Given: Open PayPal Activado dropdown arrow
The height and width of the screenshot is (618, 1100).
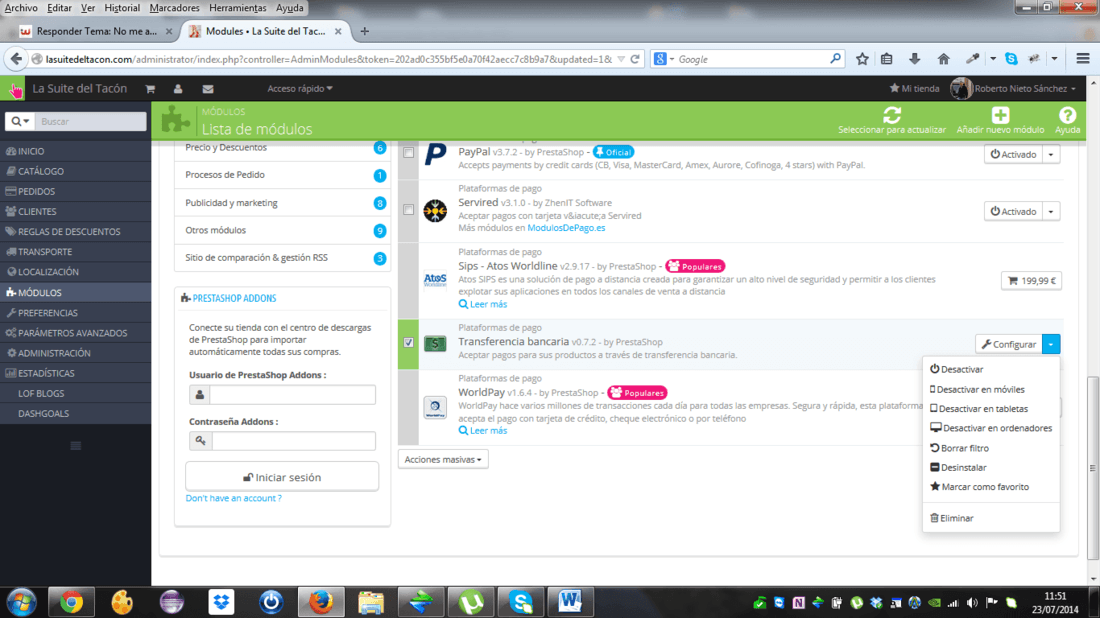Looking at the screenshot, I should click(x=1051, y=154).
